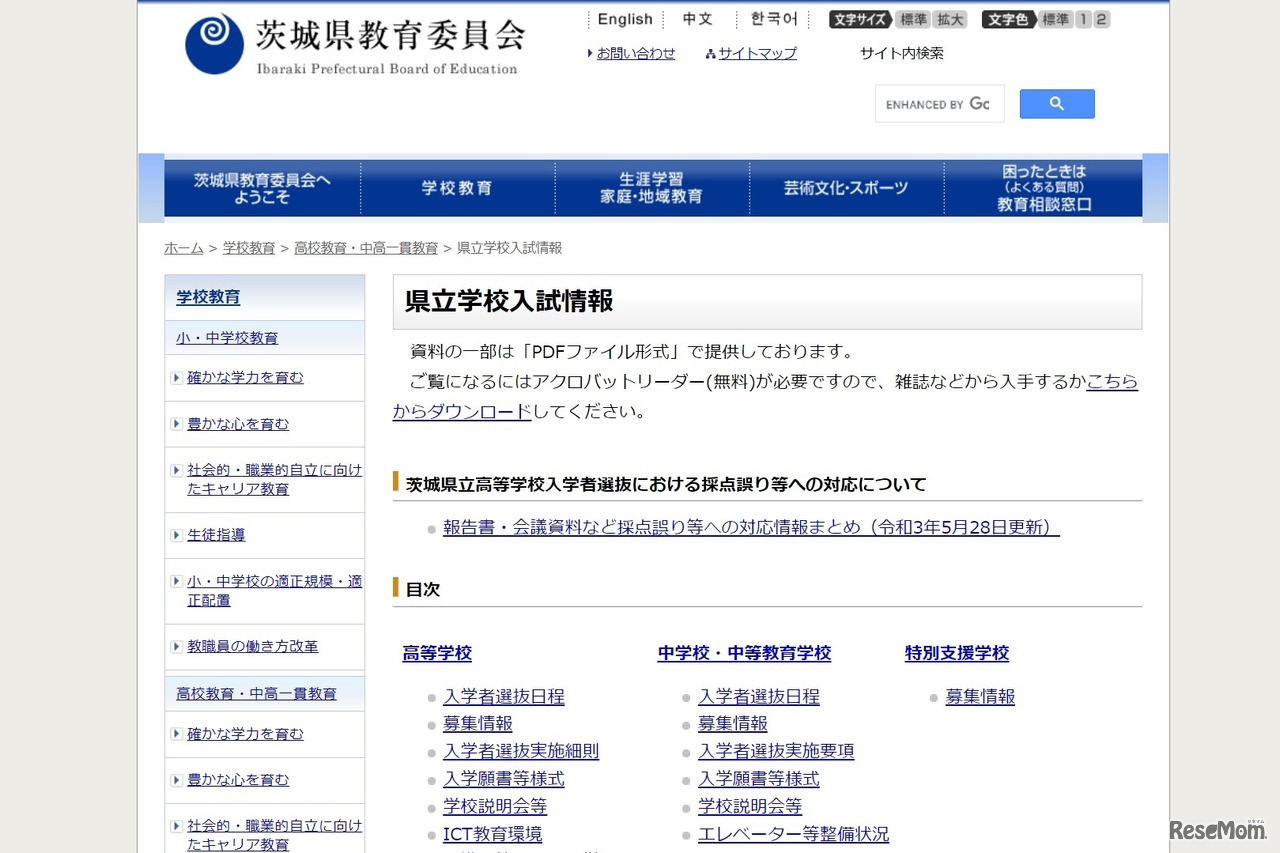Click the search magnifying glass icon
Screen dimensions: 1280x853
pos(1056,103)
